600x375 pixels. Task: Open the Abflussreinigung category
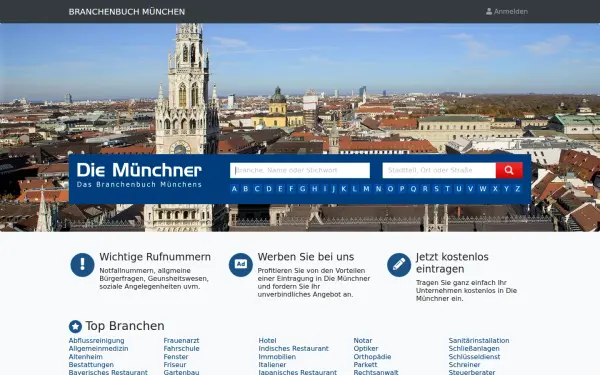pyautogui.click(x=96, y=341)
